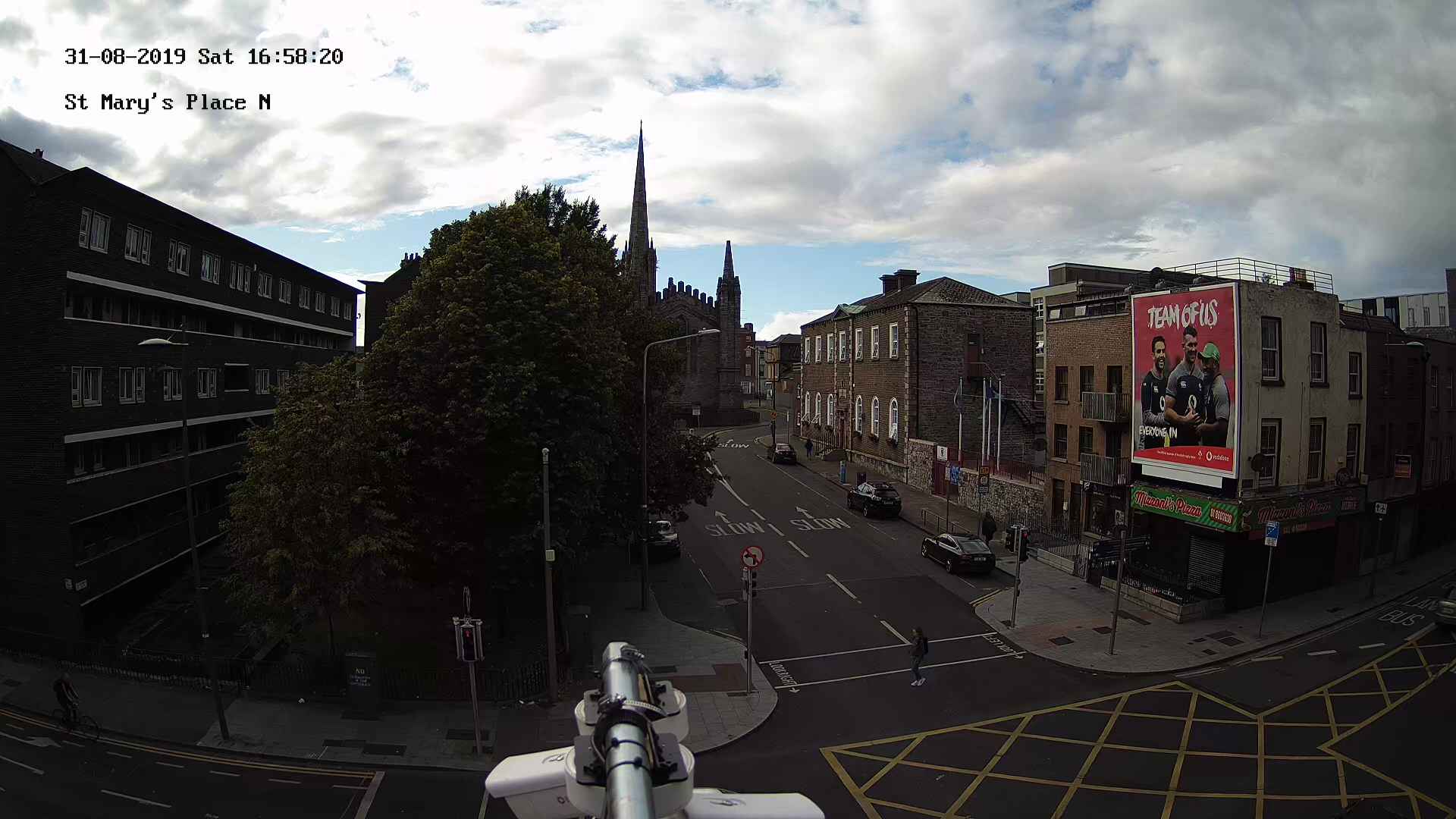Click the left SLOW road marking
The image size is (1456, 819).
click(734, 528)
